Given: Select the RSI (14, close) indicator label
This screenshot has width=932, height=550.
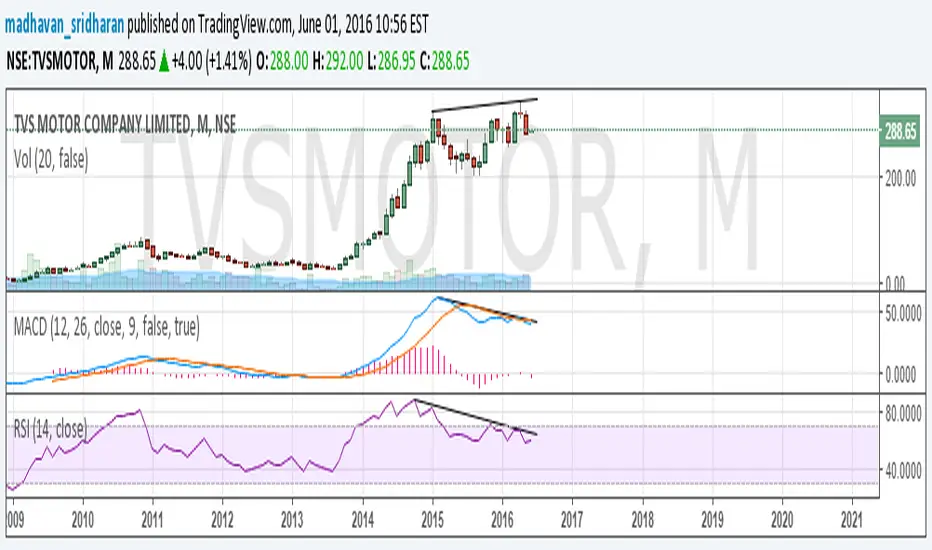Looking at the screenshot, I should (x=50, y=428).
